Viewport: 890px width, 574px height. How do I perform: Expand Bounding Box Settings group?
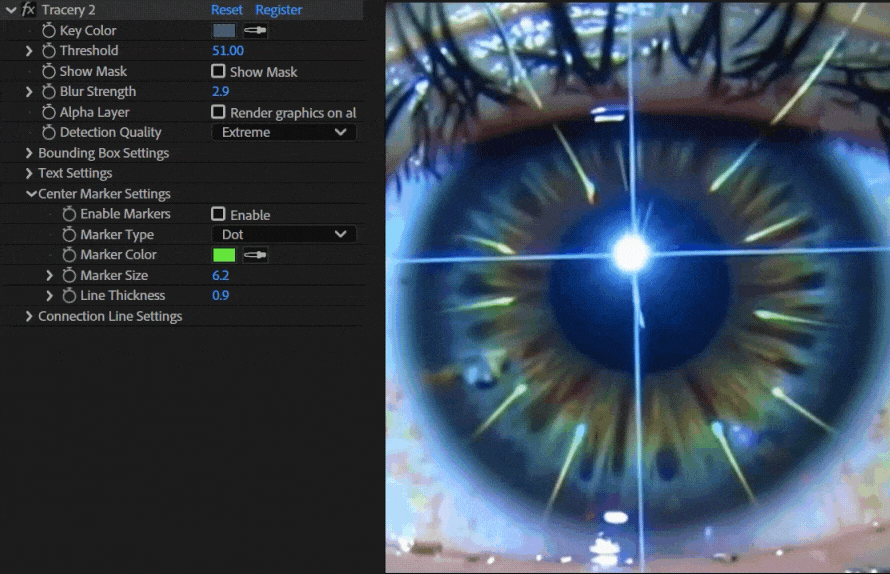click(x=29, y=153)
